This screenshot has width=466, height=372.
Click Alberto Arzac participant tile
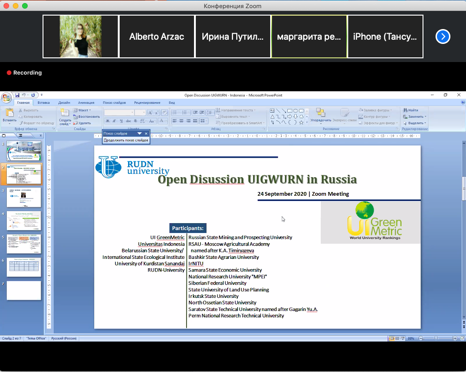point(157,37)
